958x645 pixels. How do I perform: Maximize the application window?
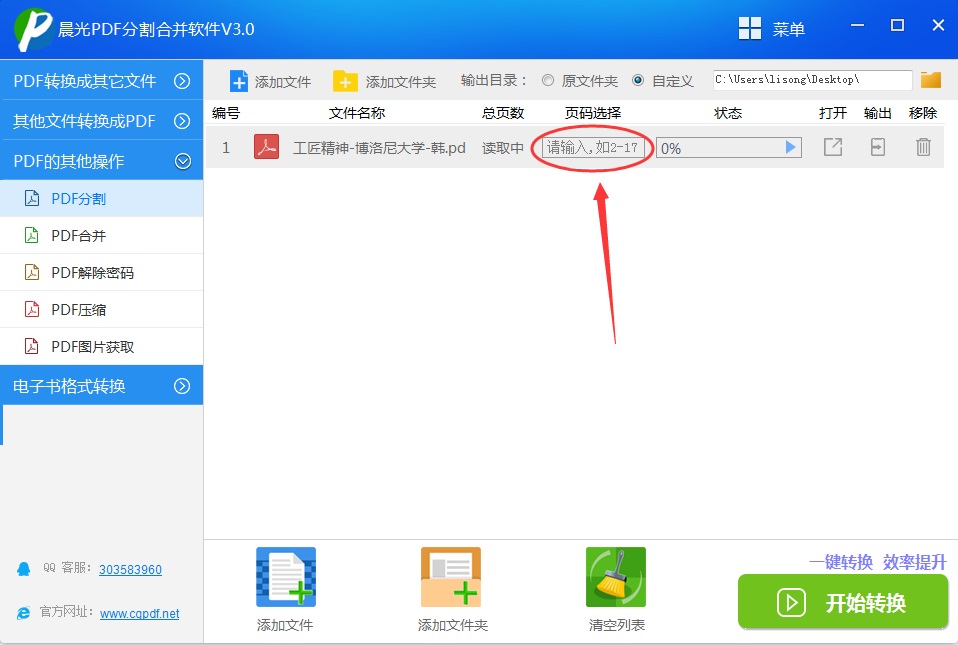coord(898,25)
